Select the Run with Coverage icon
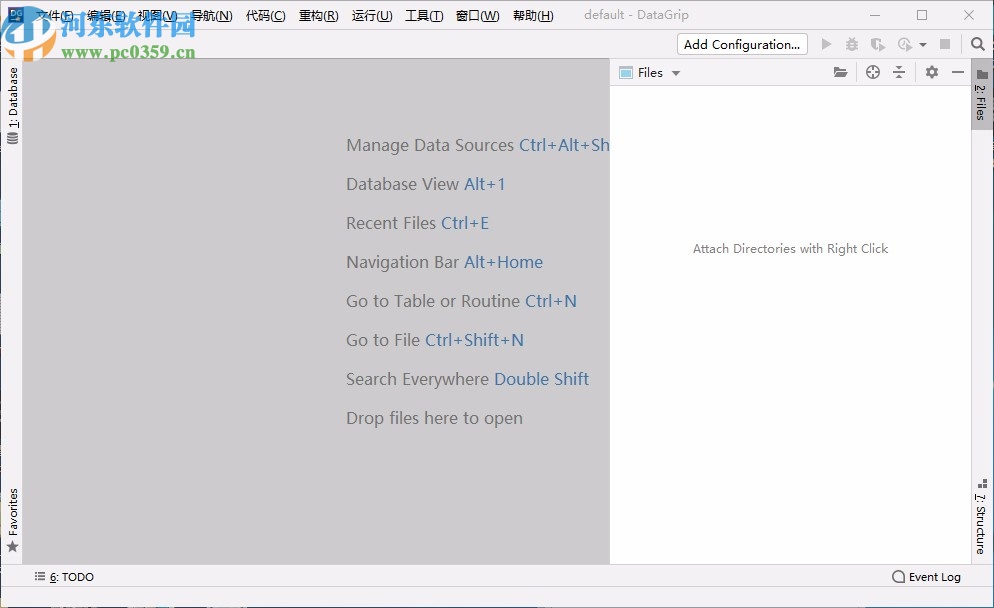 coord(878,44)
